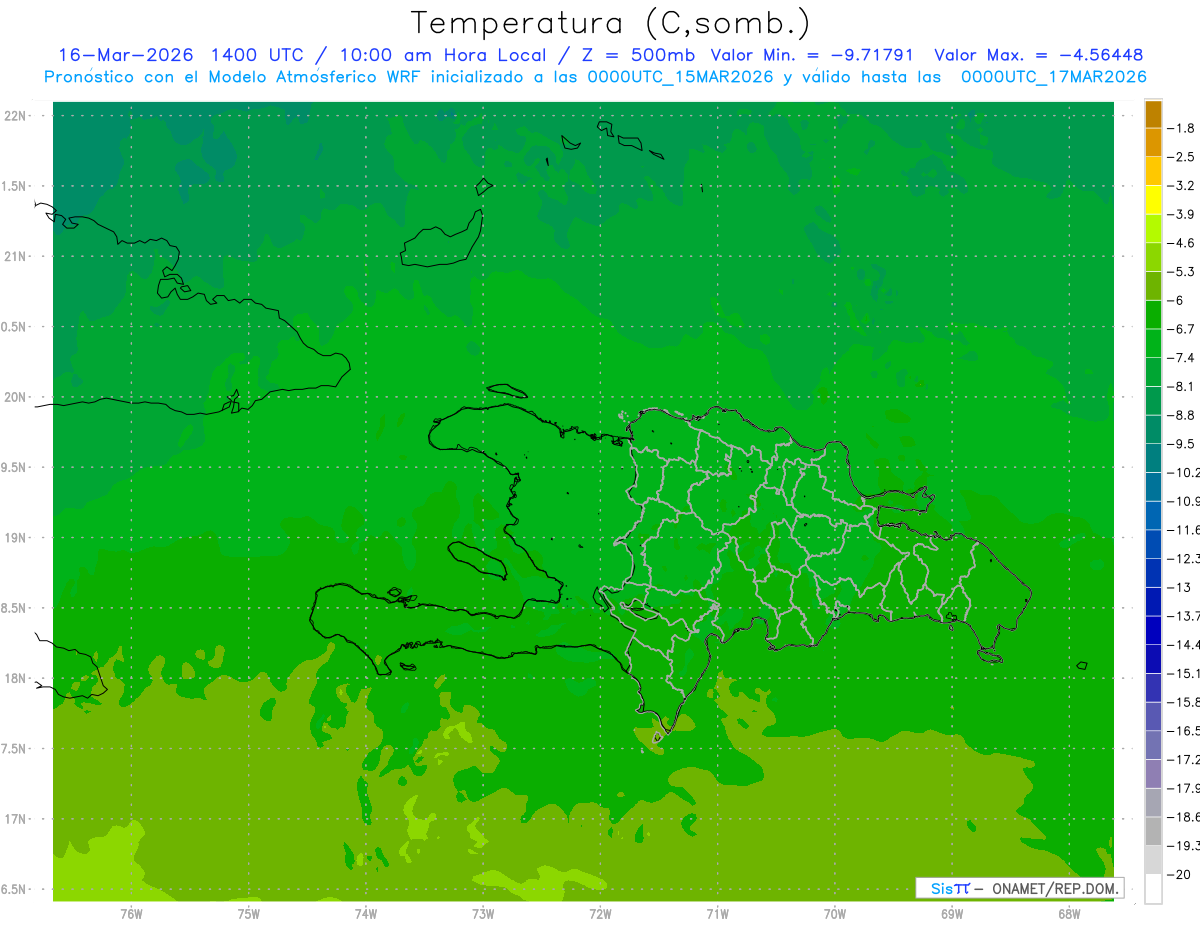Click the '17N' latitude label

coord(16,819)
